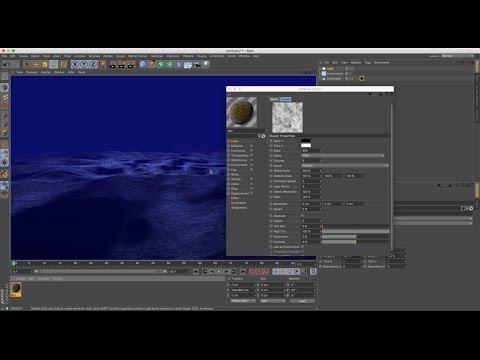Click Go to Start of timeline
The image size is (480, 360).
point(196,272)
